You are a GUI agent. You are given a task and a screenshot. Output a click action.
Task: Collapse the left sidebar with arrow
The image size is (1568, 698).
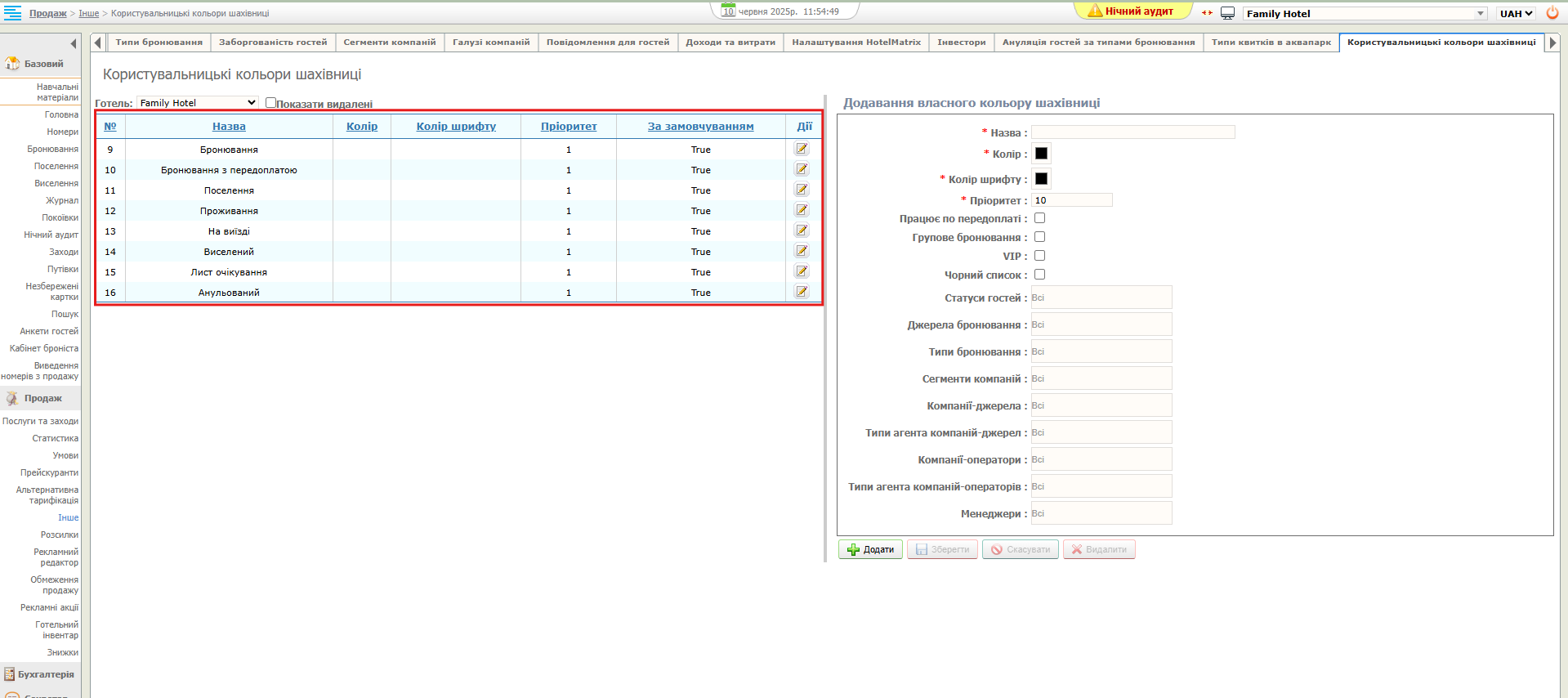(x=74, y=43)
